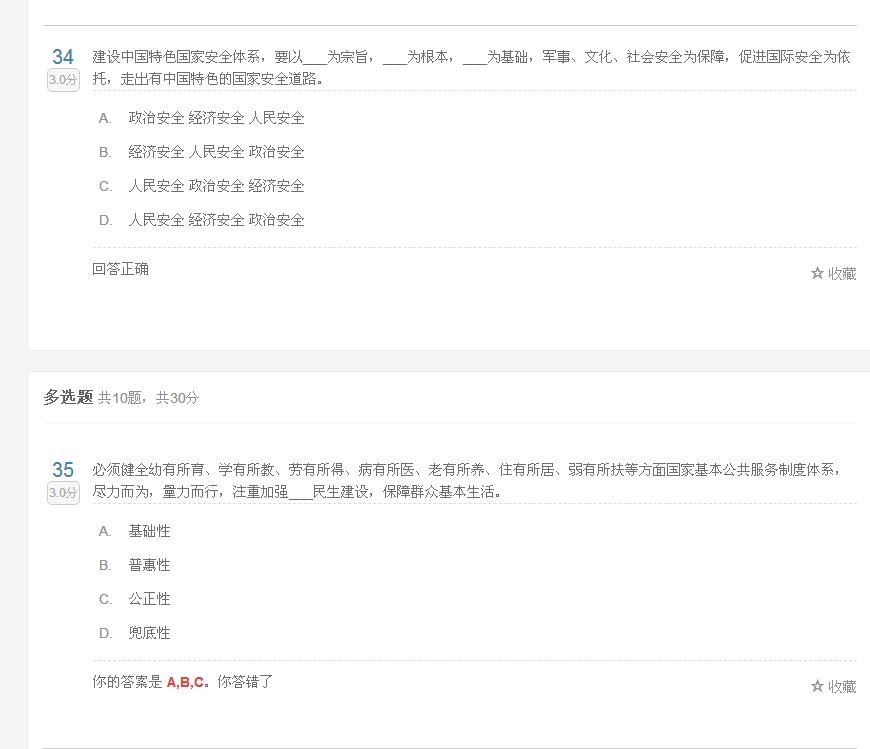Select option A 政治安全 经济安全 人民安全
The width and height of the screenshot is (870, 749).
(x=201, y=118)
